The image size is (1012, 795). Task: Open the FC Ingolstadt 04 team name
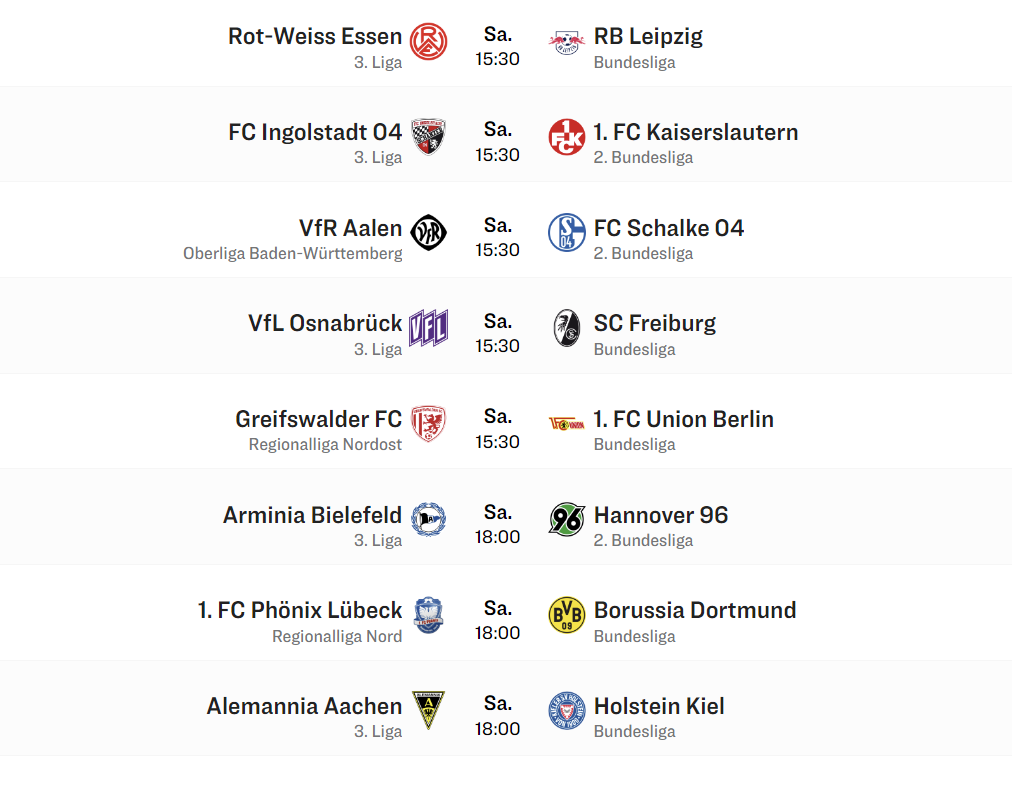315,132
